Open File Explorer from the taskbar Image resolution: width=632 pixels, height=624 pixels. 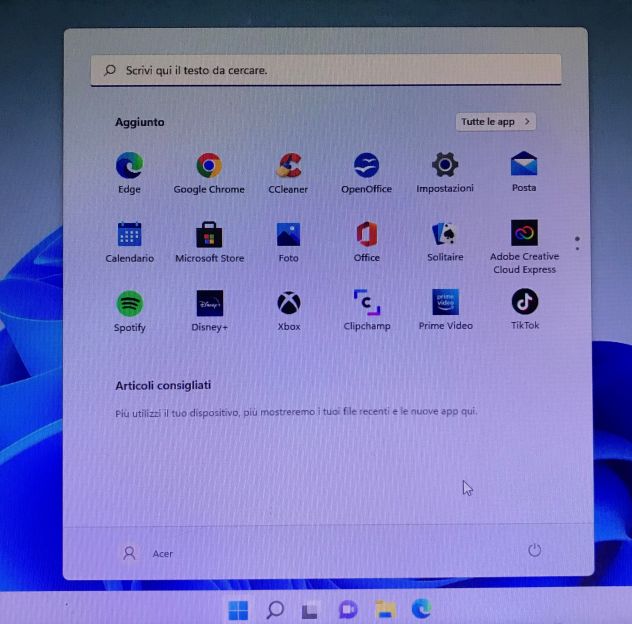point(385,609)
